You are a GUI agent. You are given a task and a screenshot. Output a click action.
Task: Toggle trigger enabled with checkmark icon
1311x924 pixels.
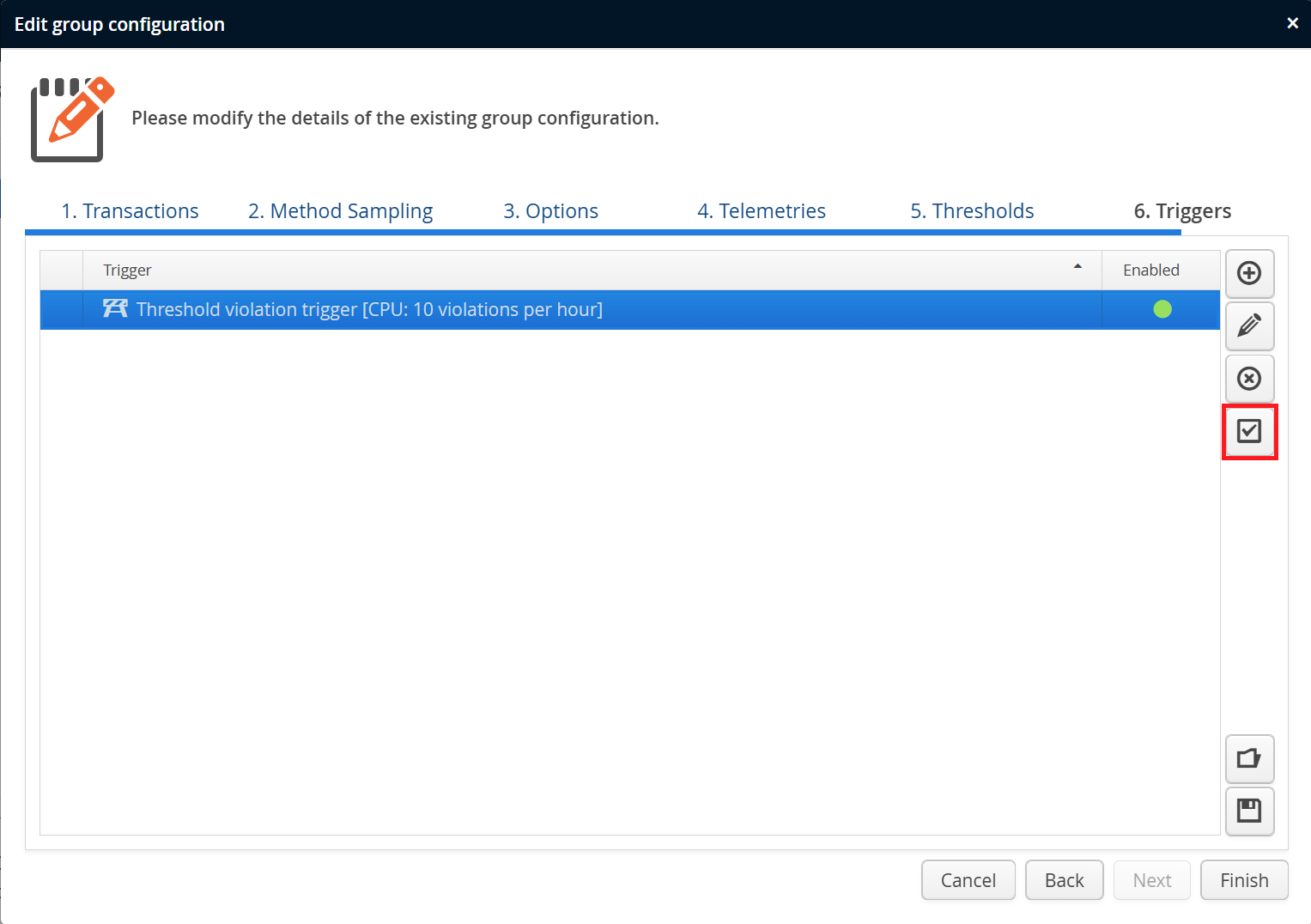pyautogui.click(x=1249, y=431)
